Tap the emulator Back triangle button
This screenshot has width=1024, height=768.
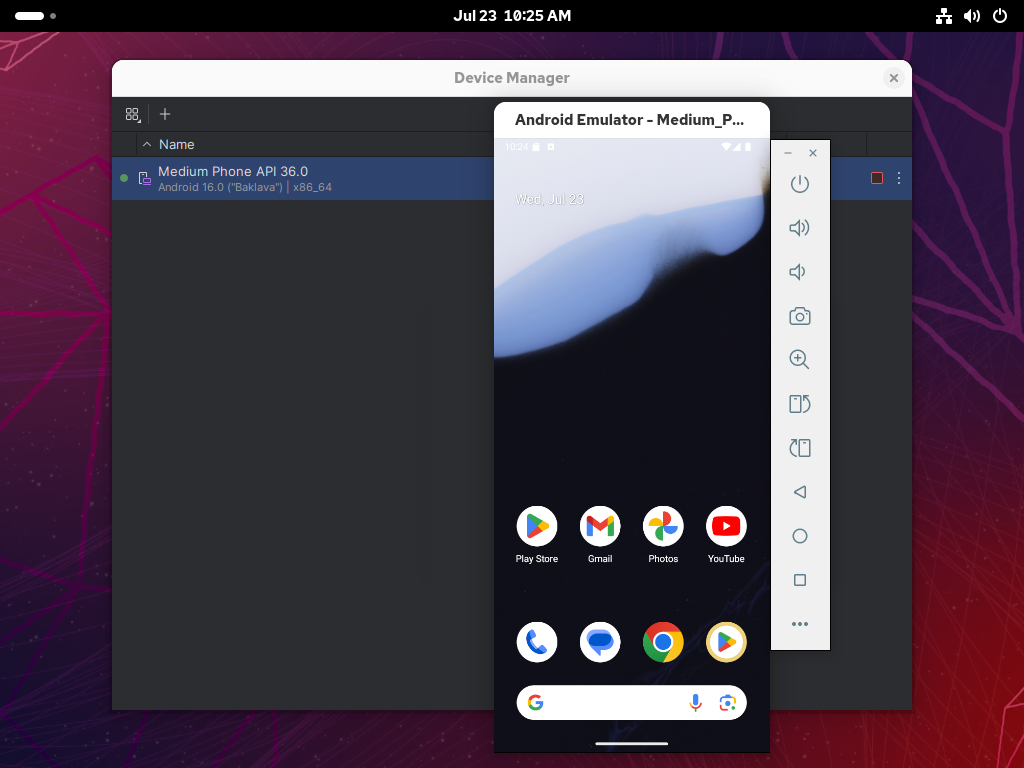coord(799,492)
